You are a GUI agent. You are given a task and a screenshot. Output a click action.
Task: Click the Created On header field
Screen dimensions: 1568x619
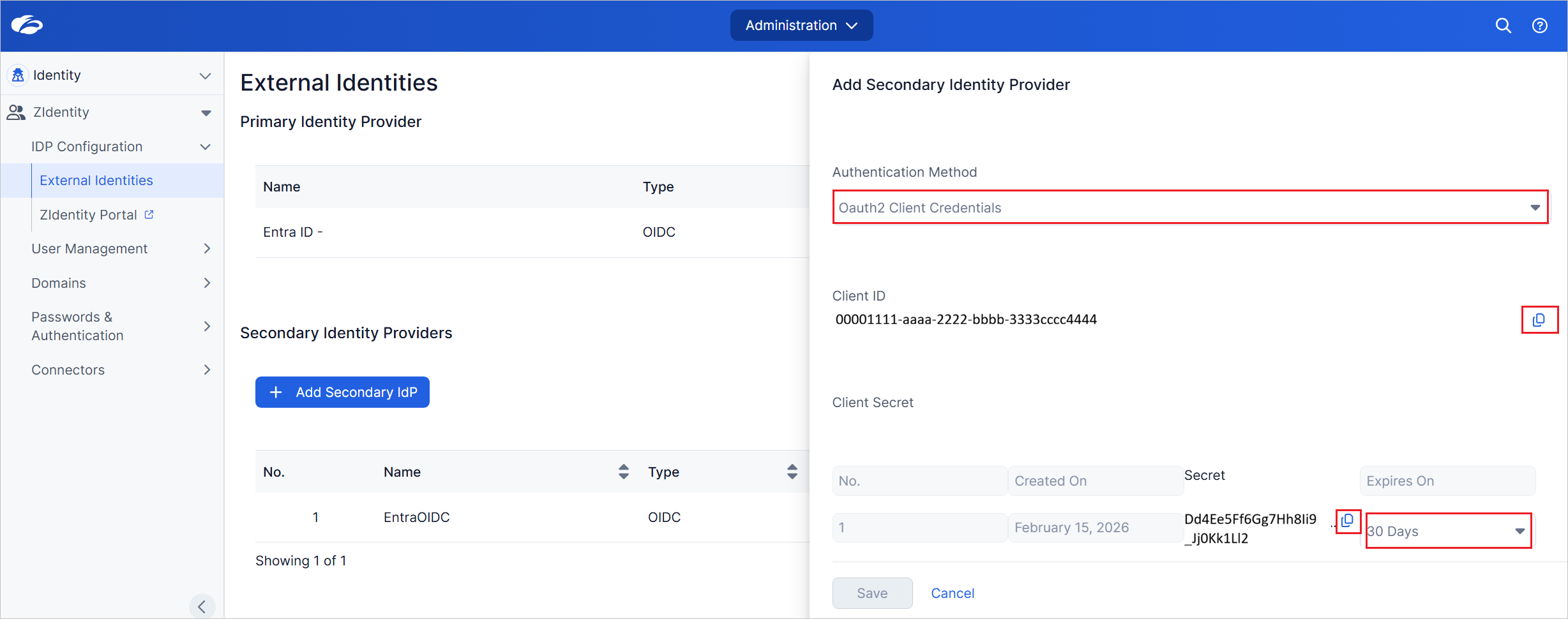point(1096,481)
